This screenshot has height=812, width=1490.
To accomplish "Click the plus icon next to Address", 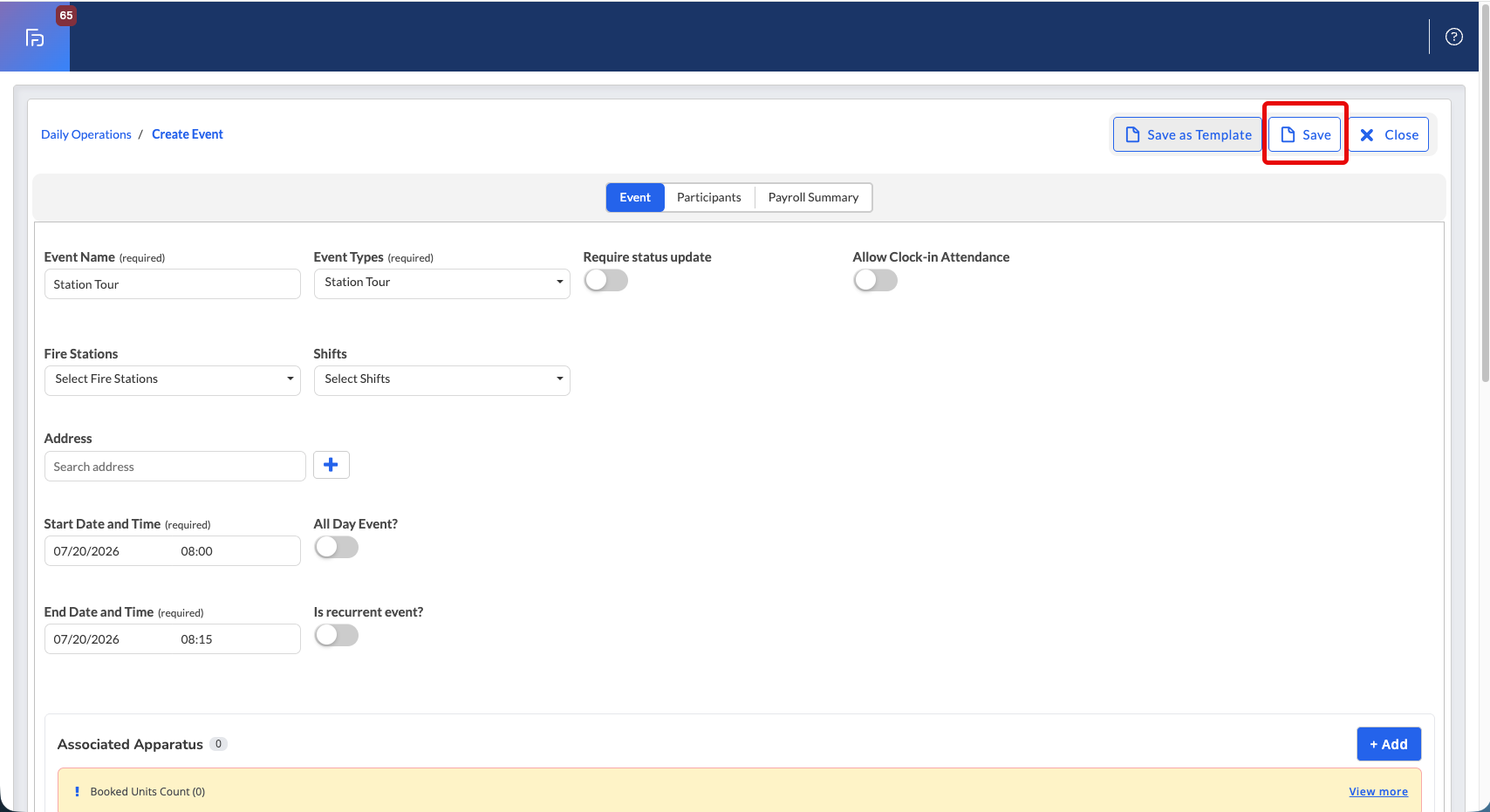I will click(331, 465).
